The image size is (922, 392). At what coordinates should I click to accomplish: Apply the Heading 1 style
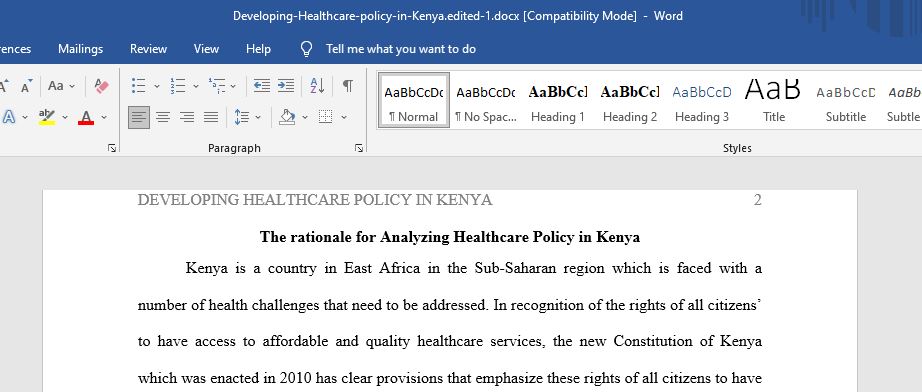point(558,100)
